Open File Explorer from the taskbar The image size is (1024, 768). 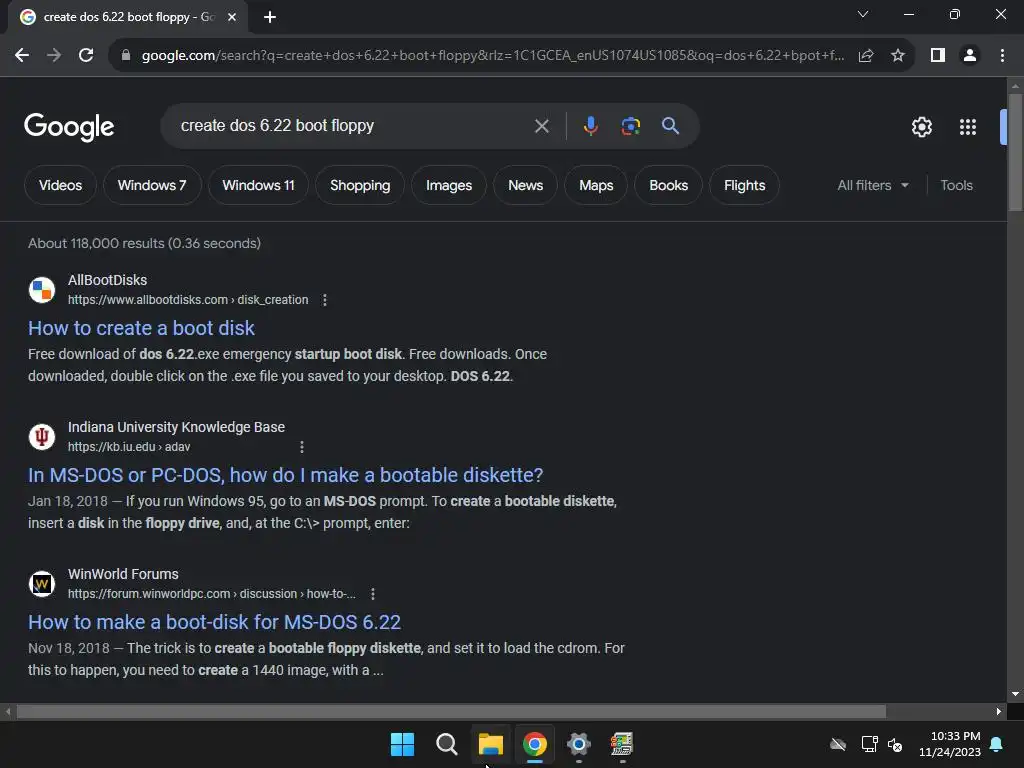click(x=490, y=744)
